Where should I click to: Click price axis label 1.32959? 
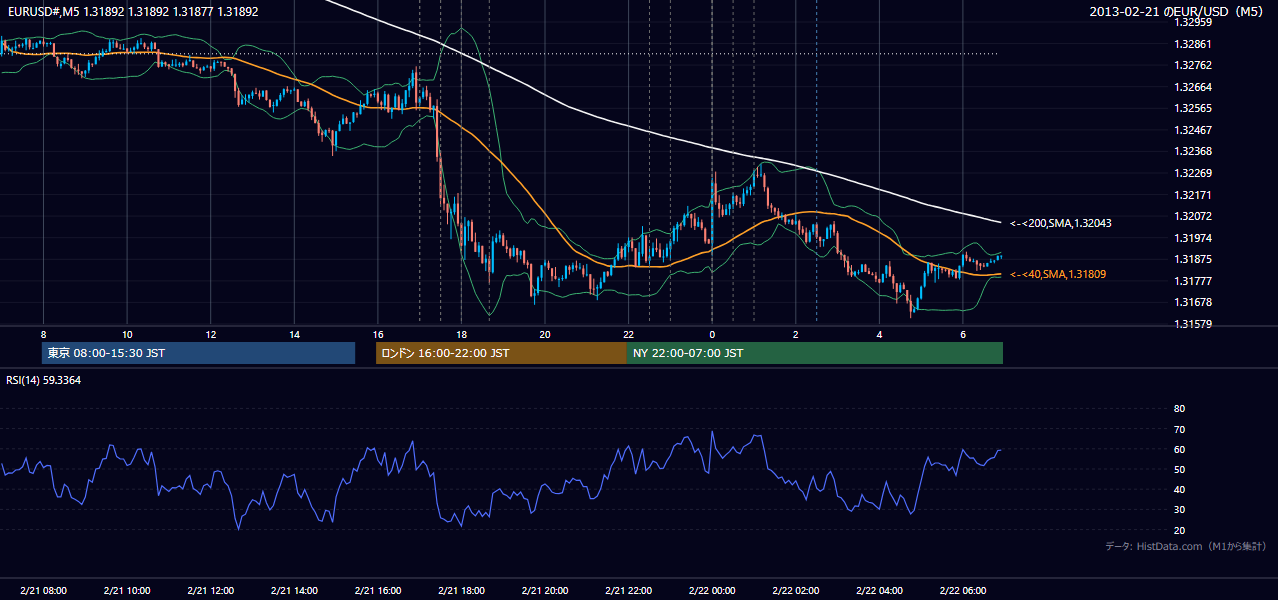(x=1193, y=21)
